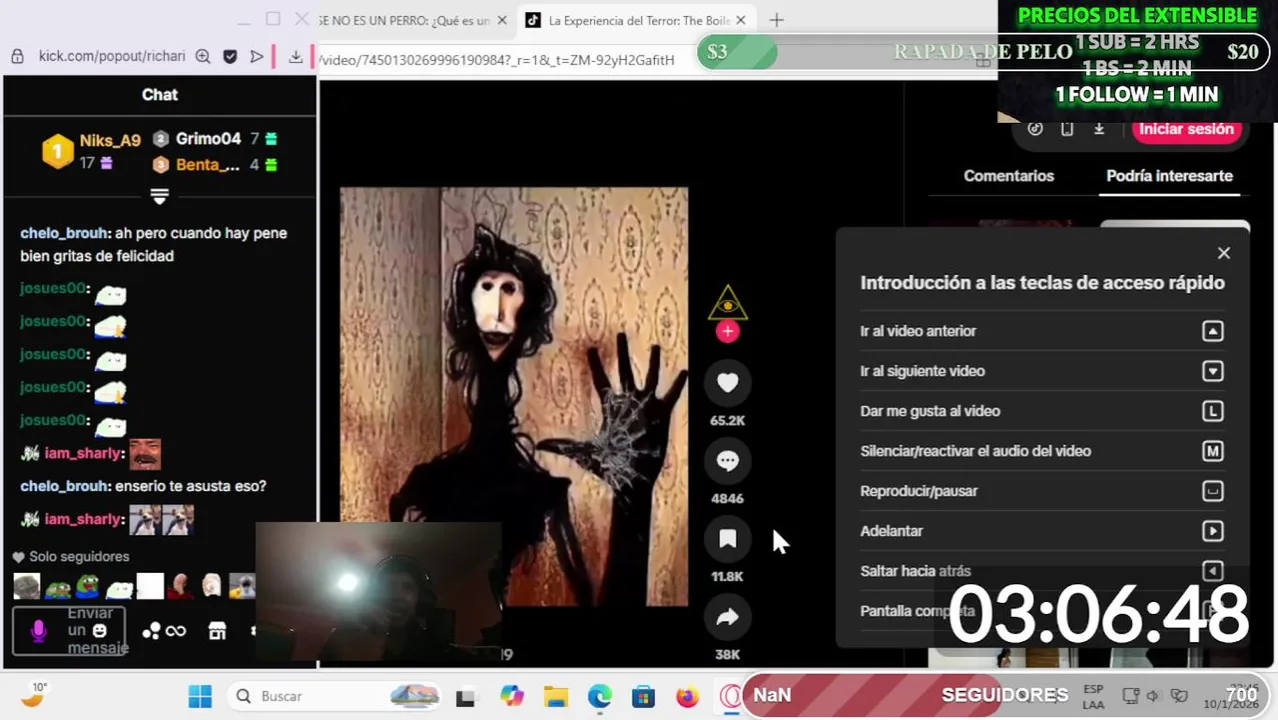Expand the chat leaderboard chevron

point(159,195)
